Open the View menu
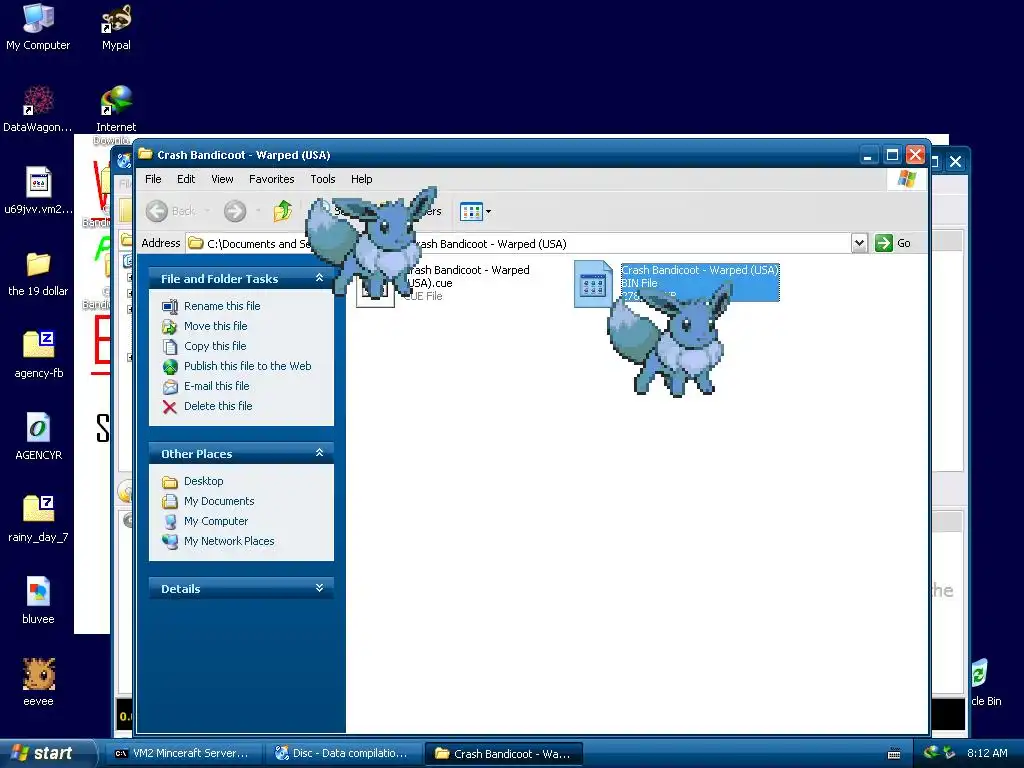Screen dimensions: 1024x768 point(222,179)
